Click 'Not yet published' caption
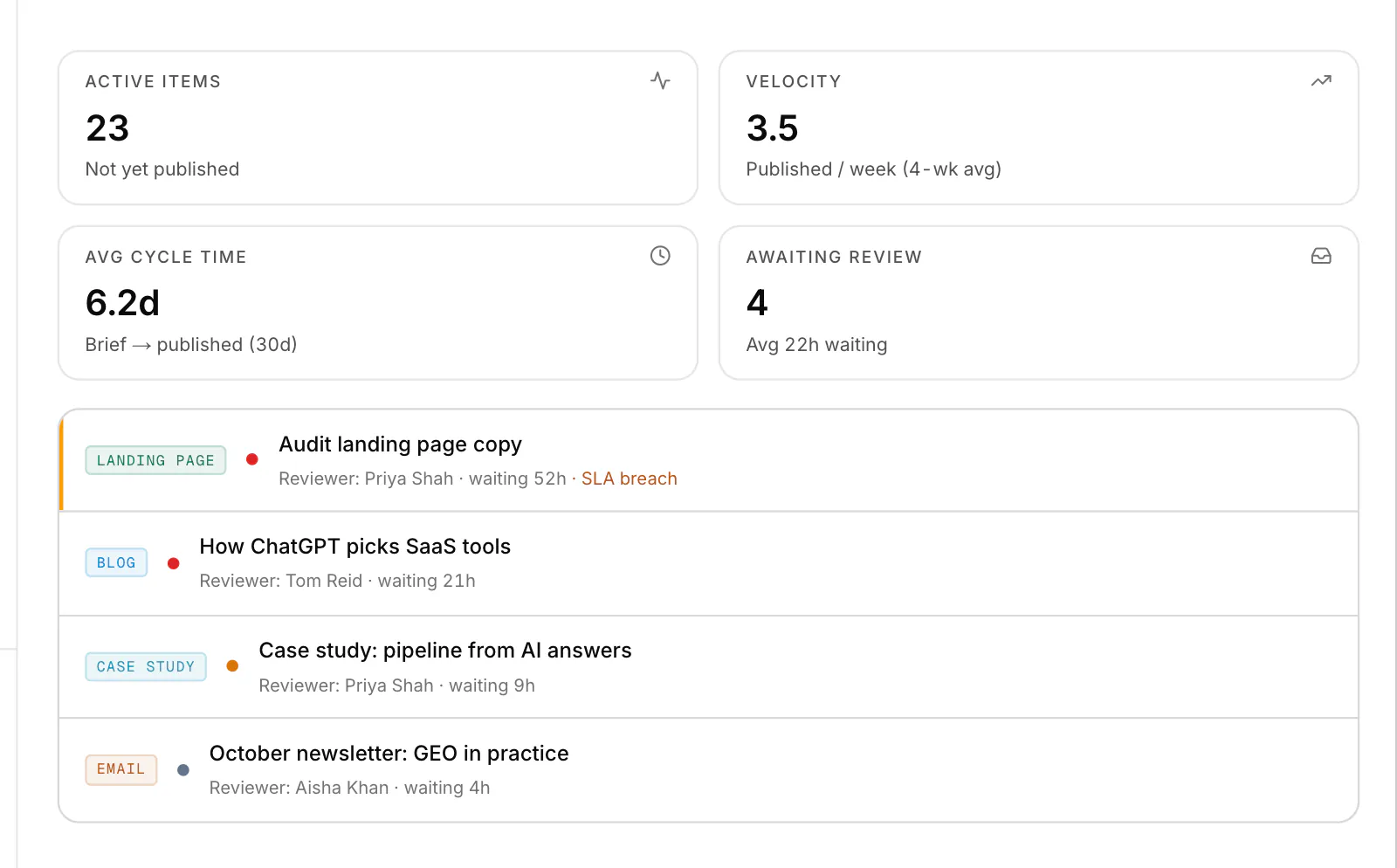Viewport: 1397px width, 868px height. click(162, 169)
